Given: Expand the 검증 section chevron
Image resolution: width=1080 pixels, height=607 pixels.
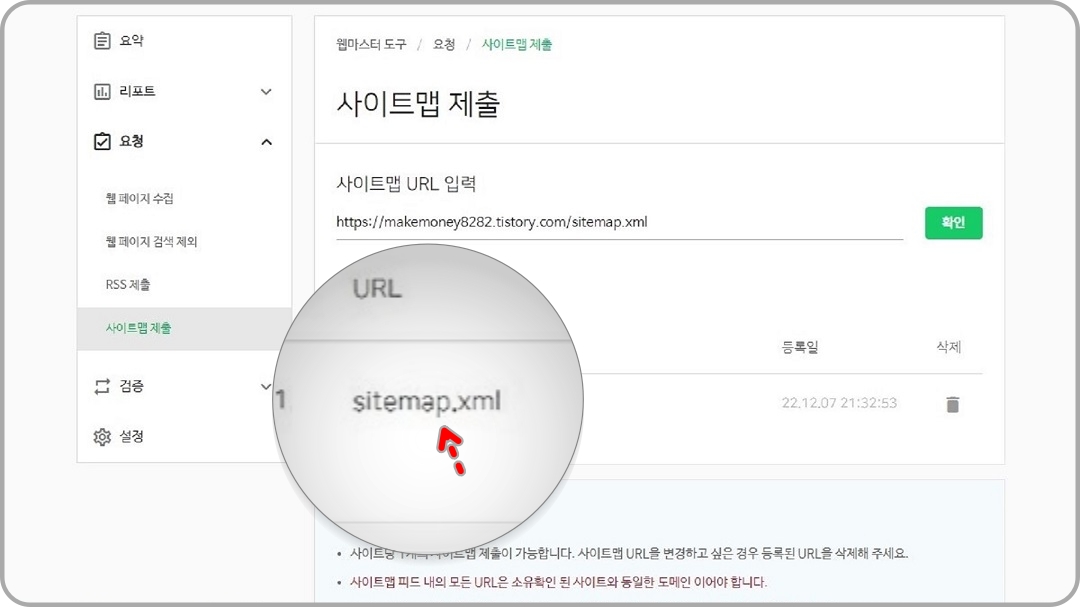Looking at the screenshot, I should click(x=266, y=387).
